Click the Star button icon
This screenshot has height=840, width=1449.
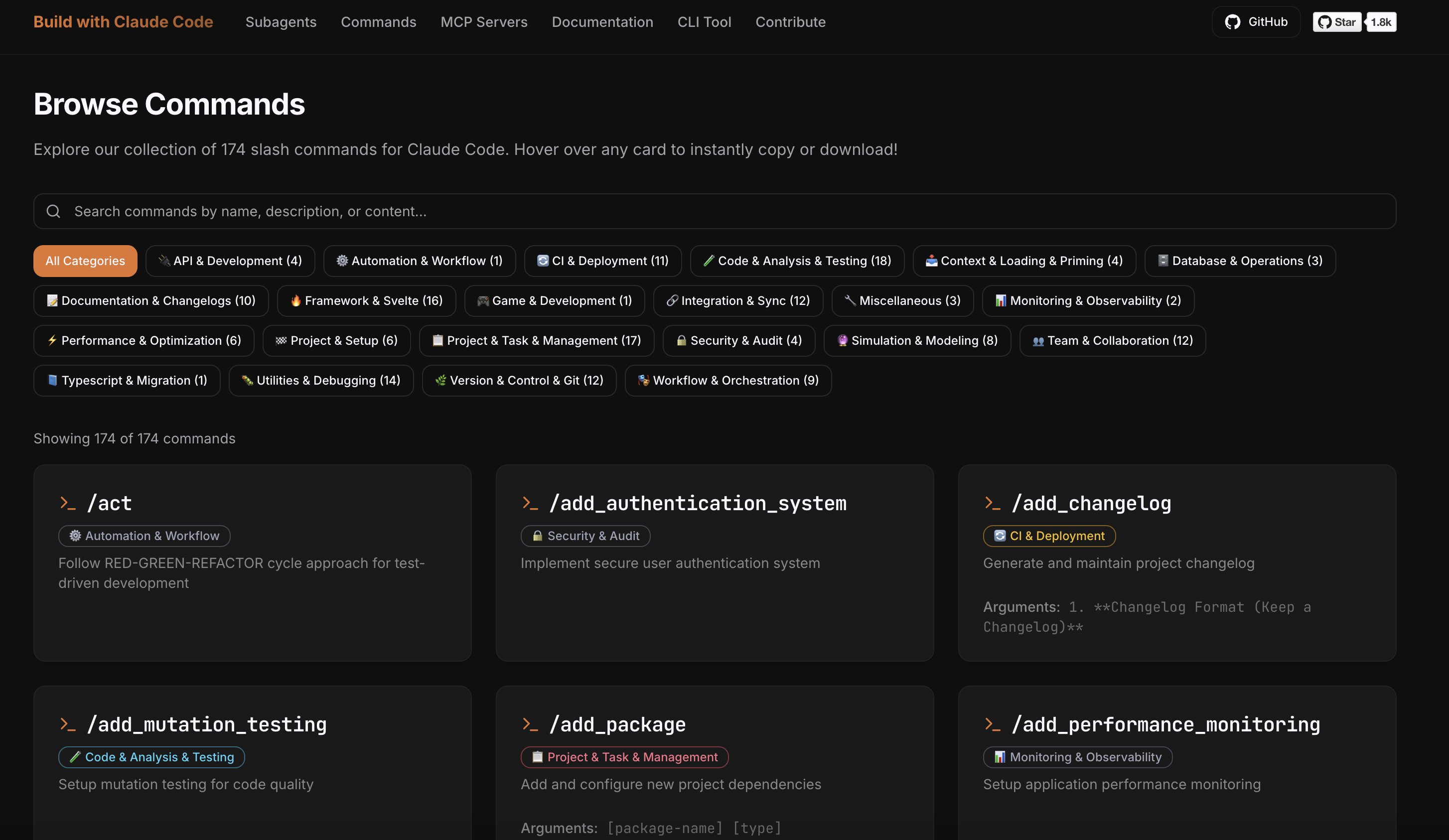tap(1325, 22)
